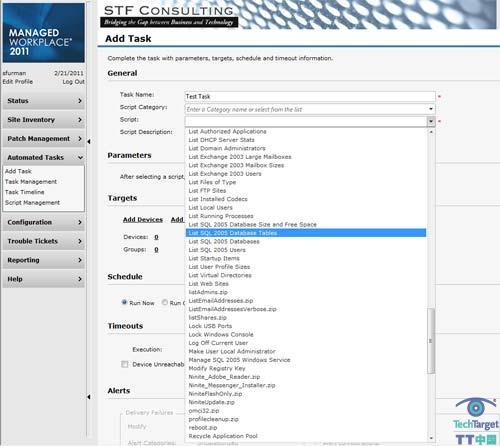The image size is (500, 446).
Task: Collapse the upper sidebar splitter arrow
Action: (89, 142)
